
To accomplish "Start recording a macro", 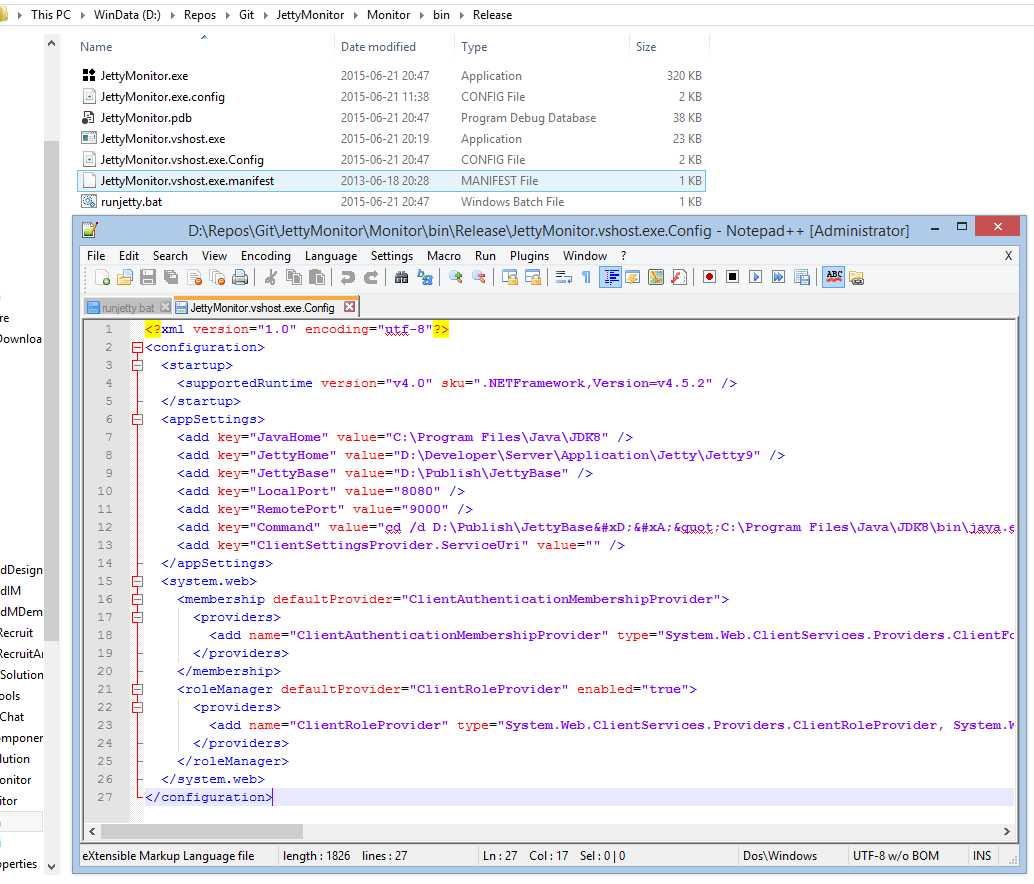I will (709, 278).
